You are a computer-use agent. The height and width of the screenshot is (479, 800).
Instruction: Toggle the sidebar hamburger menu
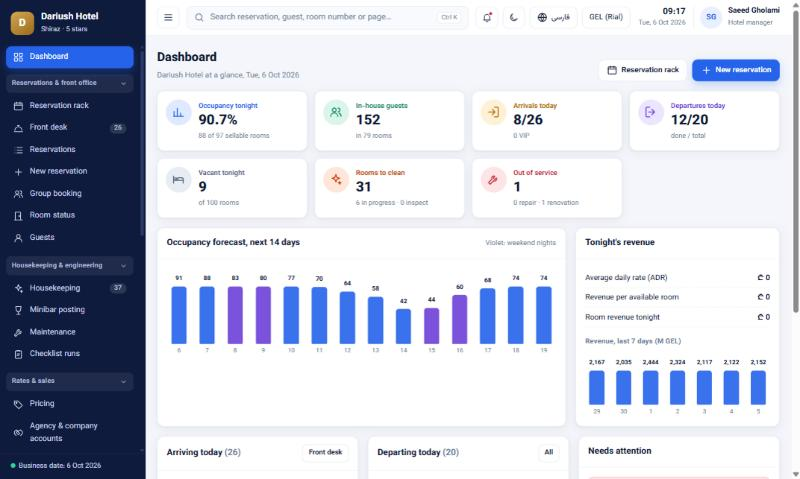coord(168,17)
